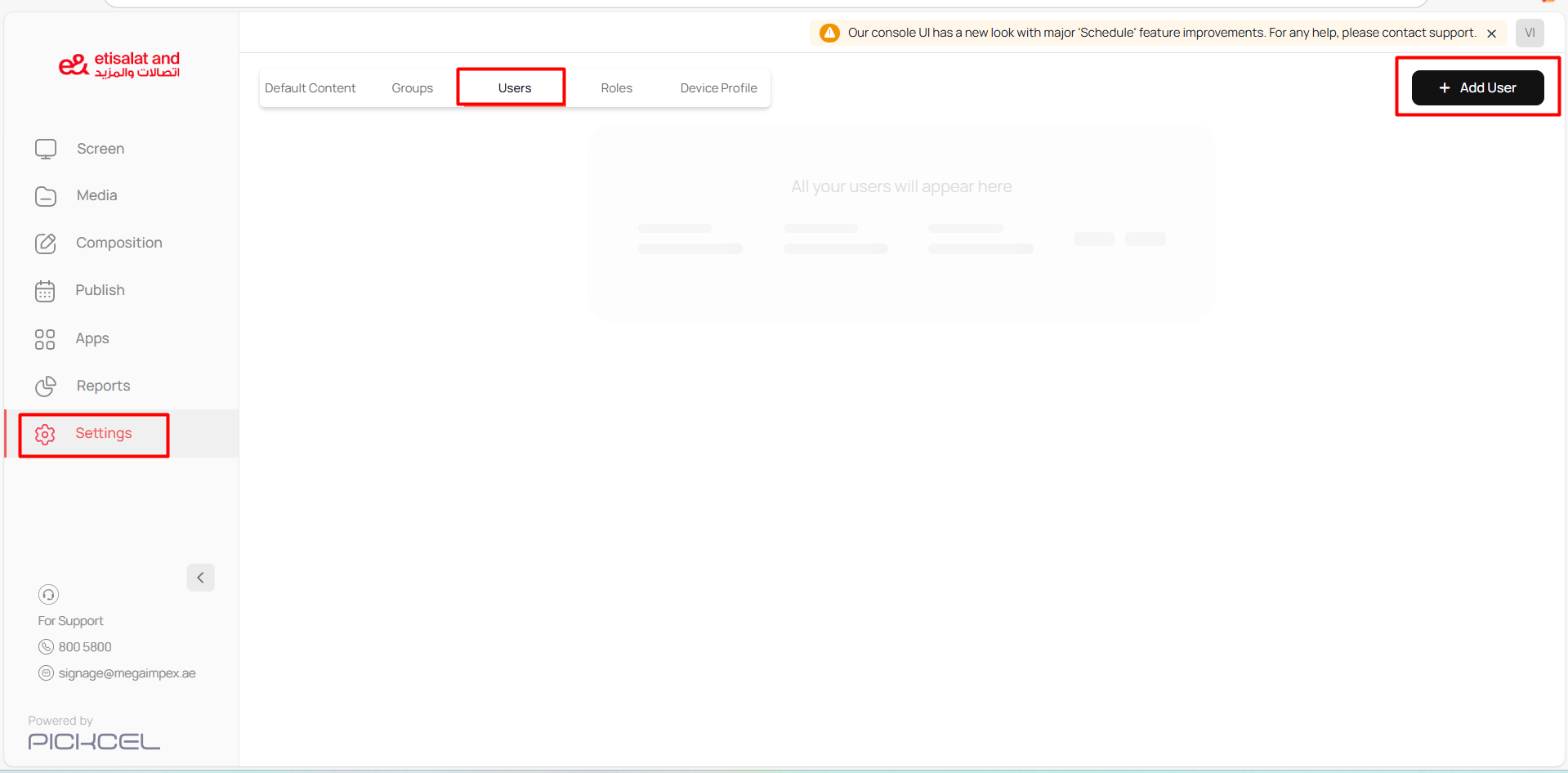1568x773 pixels.
Task: Switch to the Default Content tab
Action: tap(310, 88)
